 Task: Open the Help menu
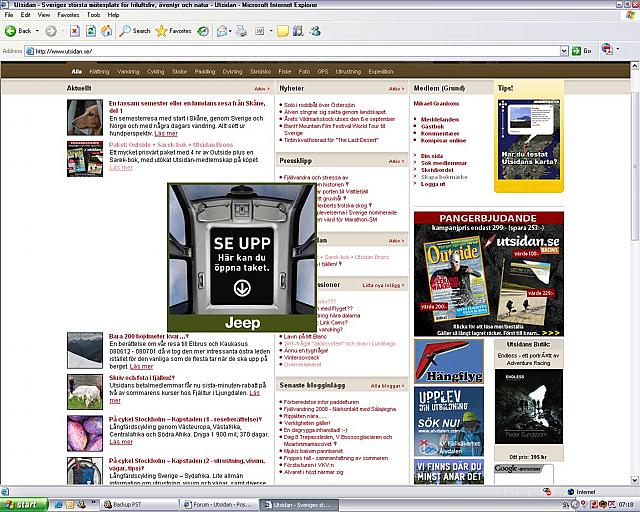pos(113,15)
